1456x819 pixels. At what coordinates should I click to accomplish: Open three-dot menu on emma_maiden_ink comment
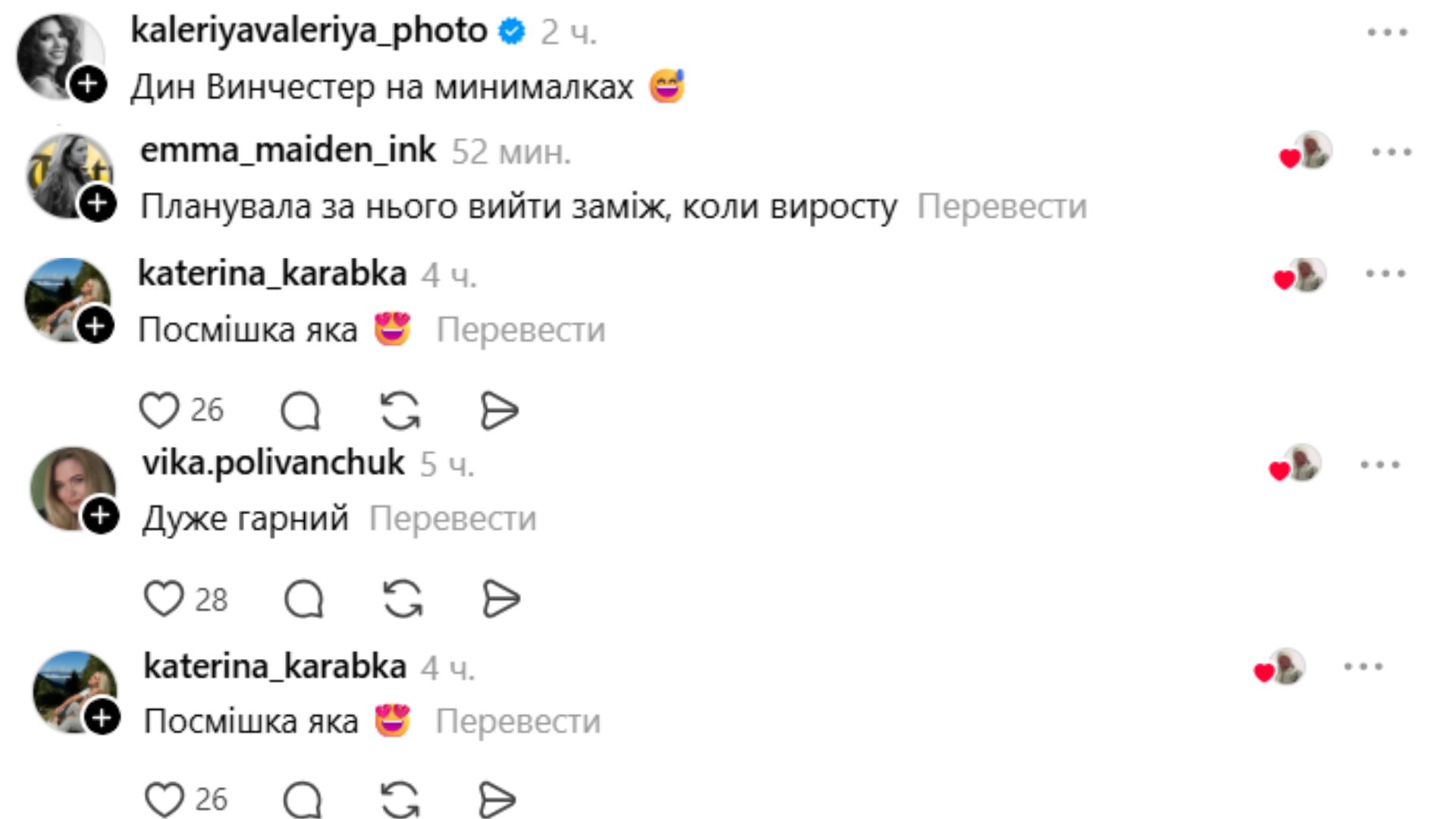[1392, 152]
